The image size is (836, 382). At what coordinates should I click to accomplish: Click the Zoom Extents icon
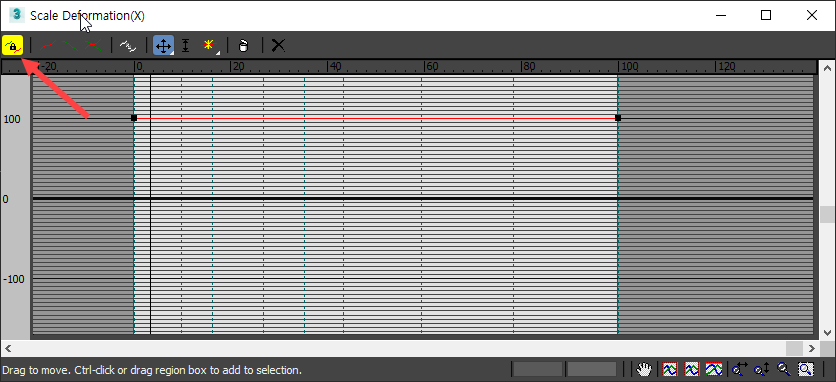670,369
